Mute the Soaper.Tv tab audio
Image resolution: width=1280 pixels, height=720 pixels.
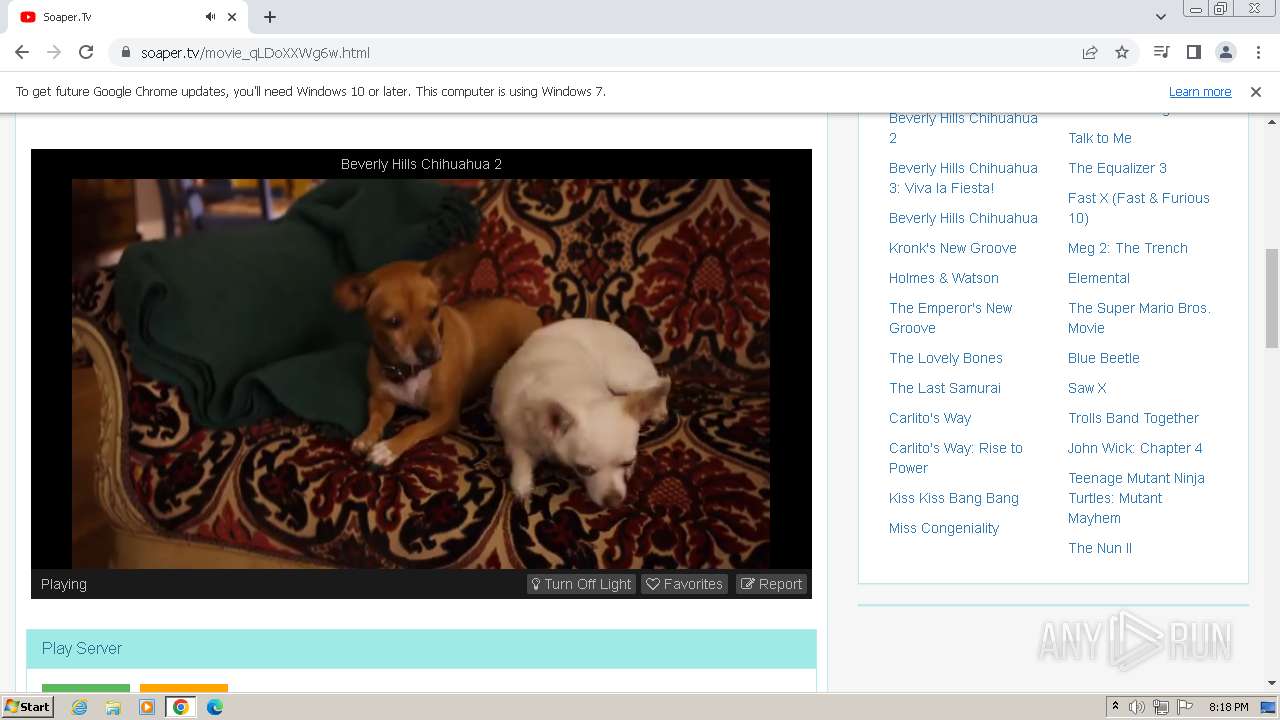point(211,17)
